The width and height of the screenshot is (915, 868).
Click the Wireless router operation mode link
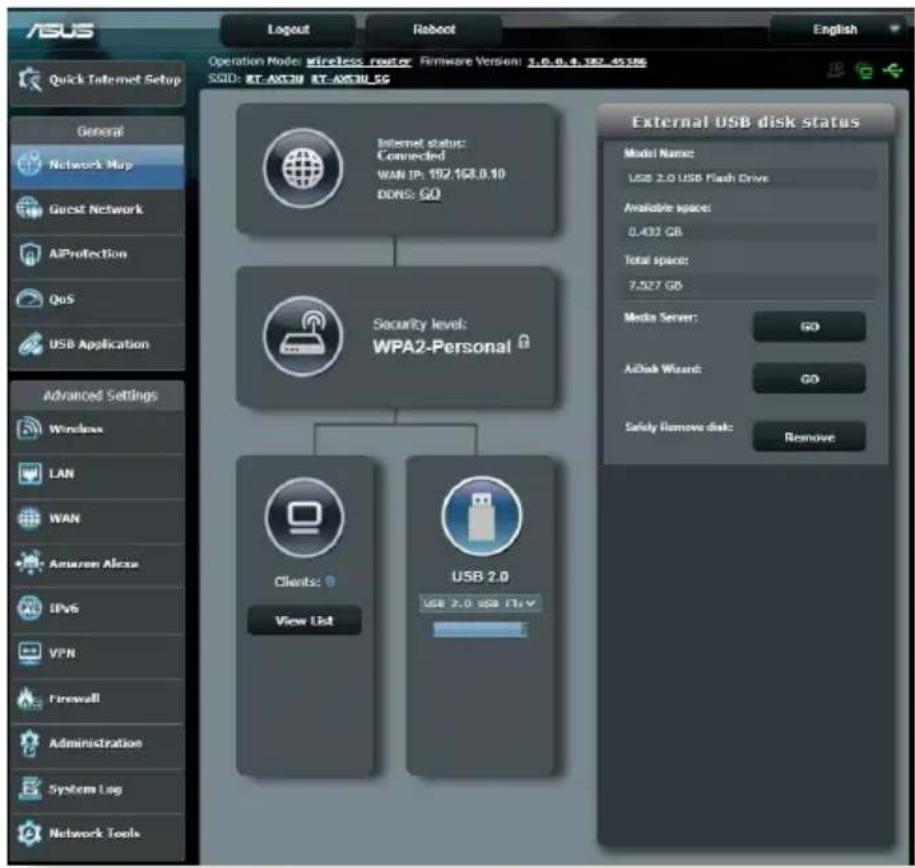359,61
